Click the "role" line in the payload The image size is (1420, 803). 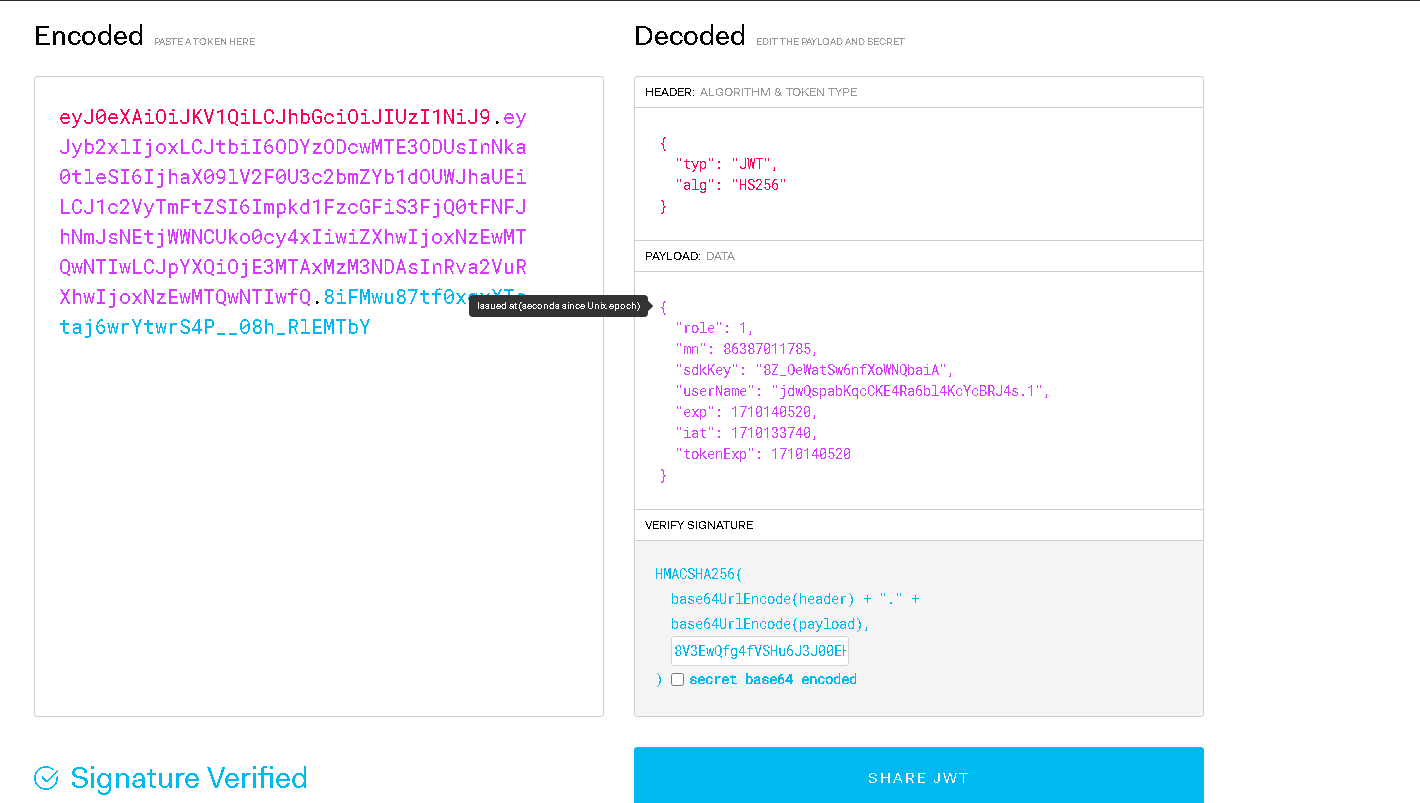click(714, 328)
